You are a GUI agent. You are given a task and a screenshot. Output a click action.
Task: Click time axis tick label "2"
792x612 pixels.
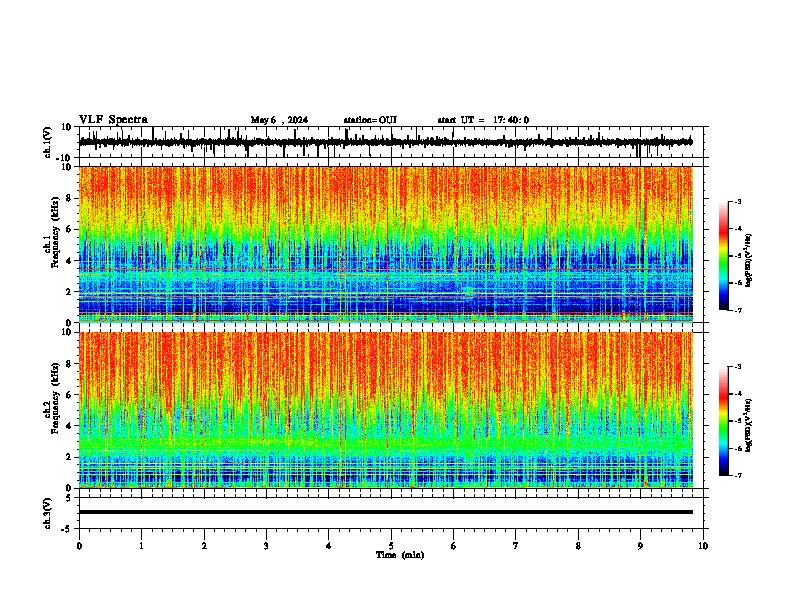204,546
